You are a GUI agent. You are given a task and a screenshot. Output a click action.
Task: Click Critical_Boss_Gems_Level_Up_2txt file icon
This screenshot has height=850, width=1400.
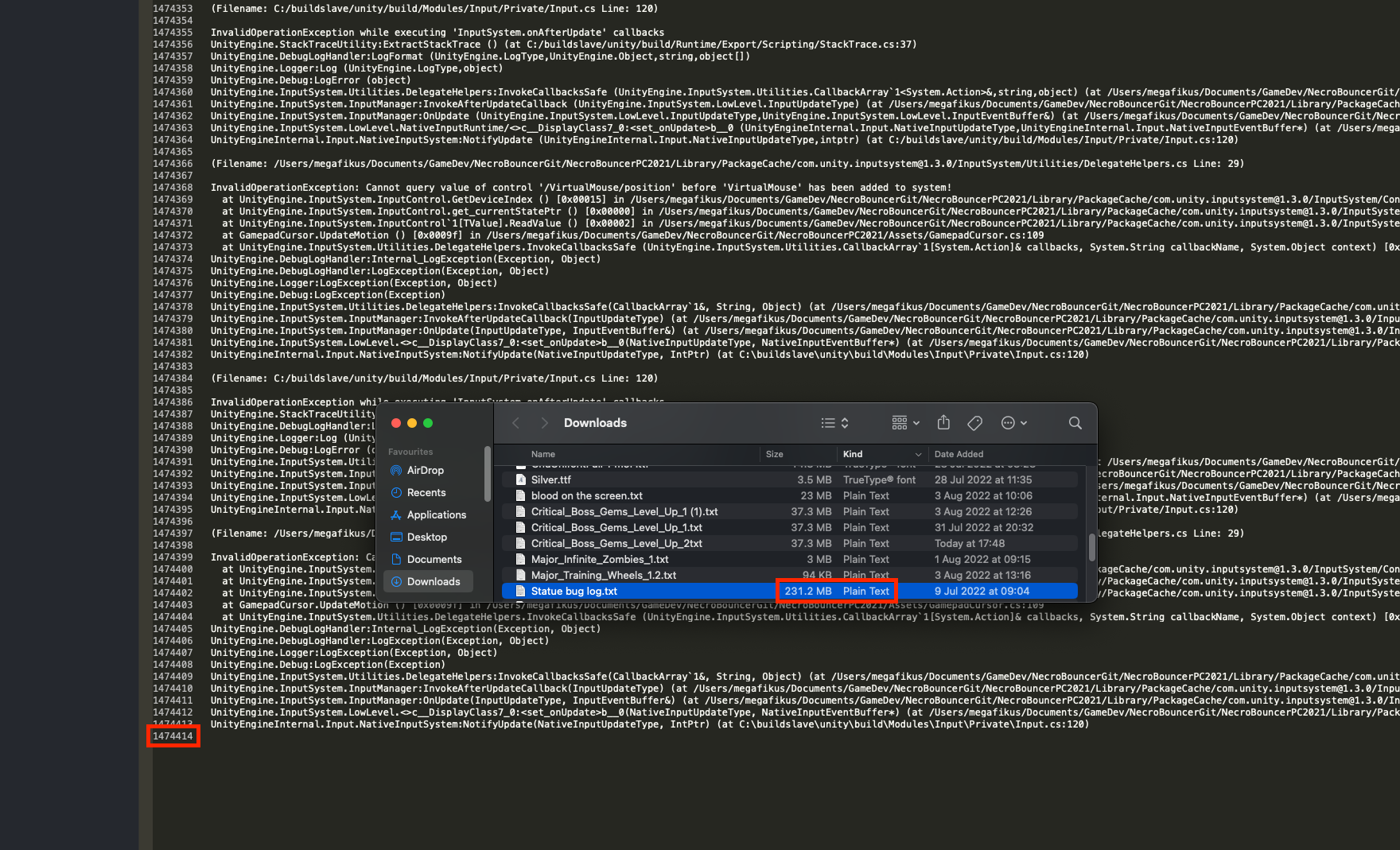521,544
